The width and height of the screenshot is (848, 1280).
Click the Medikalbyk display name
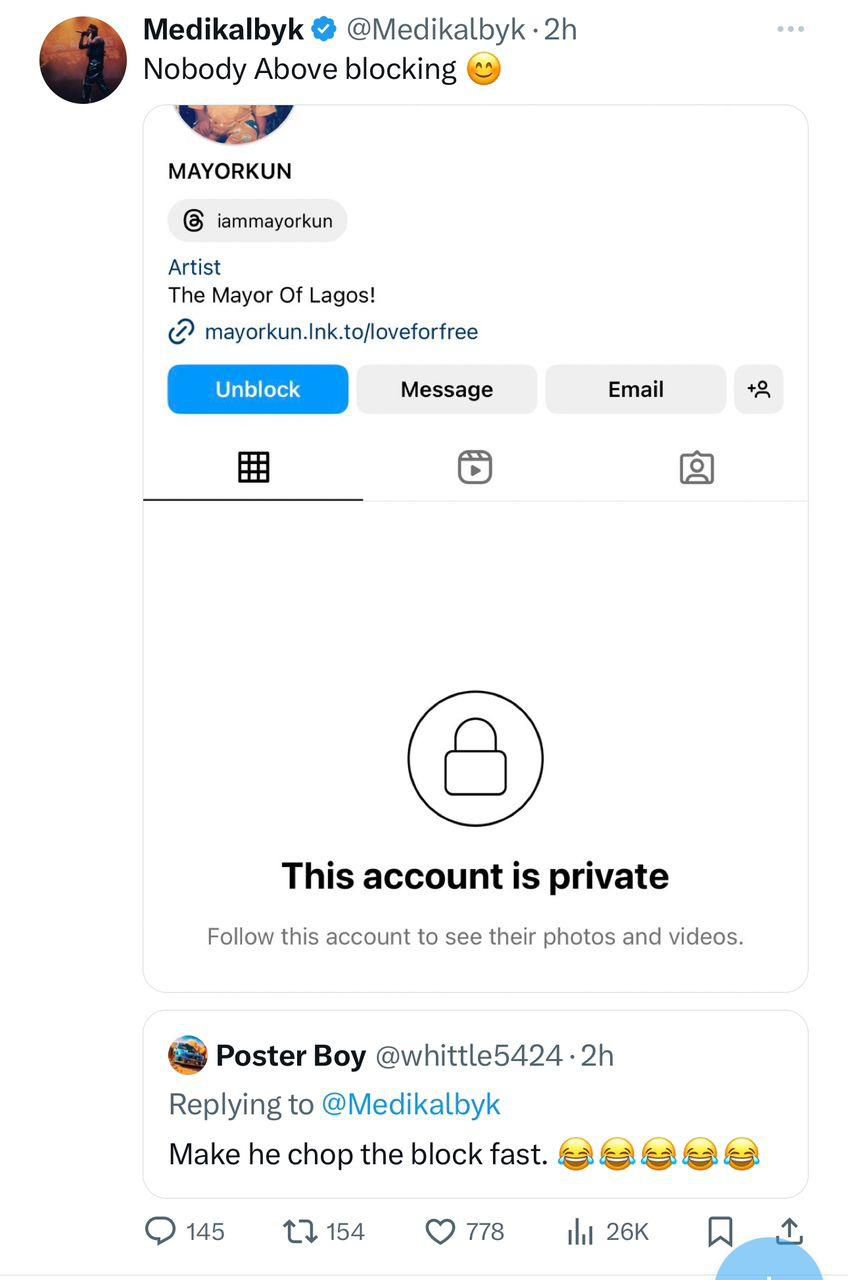tap(223, 29)
